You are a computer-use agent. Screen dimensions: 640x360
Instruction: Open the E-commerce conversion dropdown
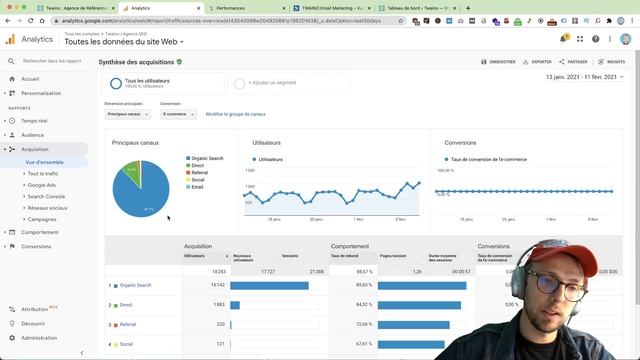[178, 114]
